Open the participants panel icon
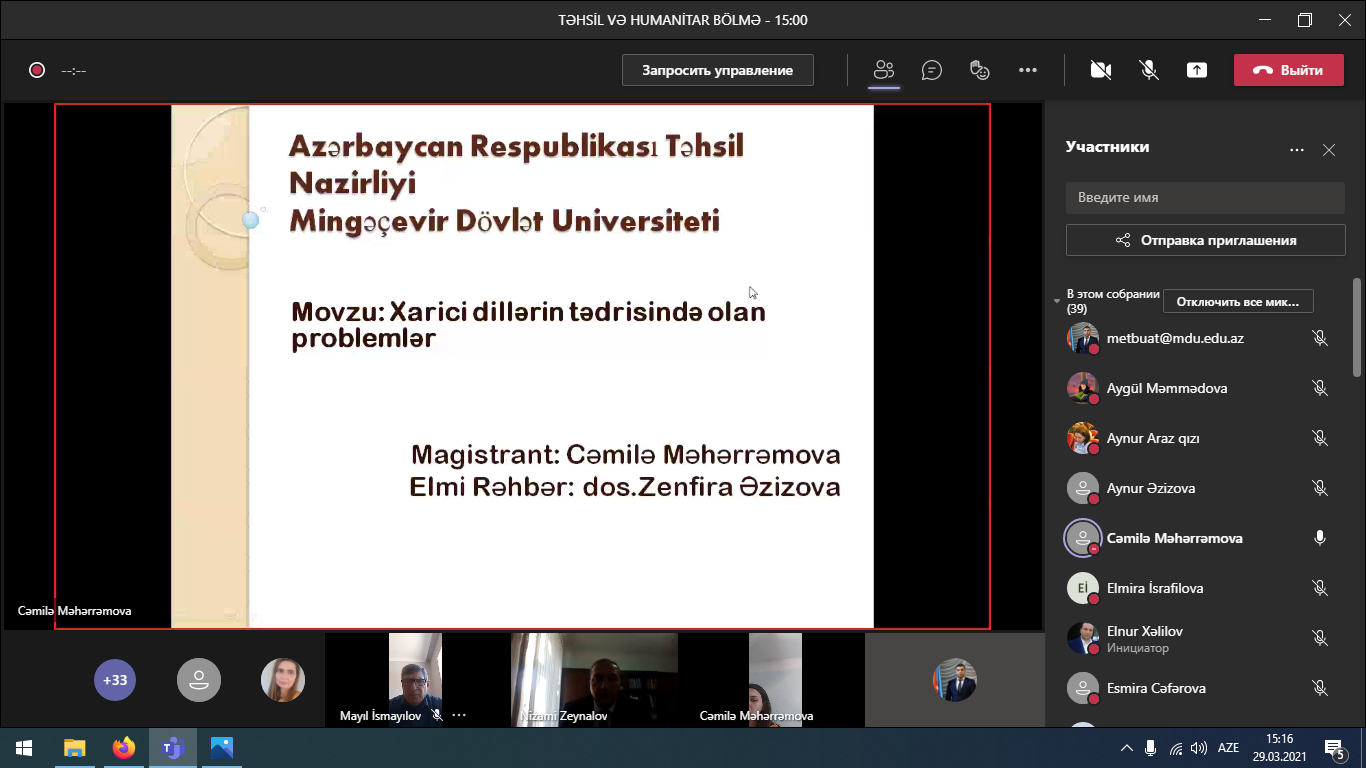Image resolution: width=1366 pixels, height=768 pixels. pos(883,70)
